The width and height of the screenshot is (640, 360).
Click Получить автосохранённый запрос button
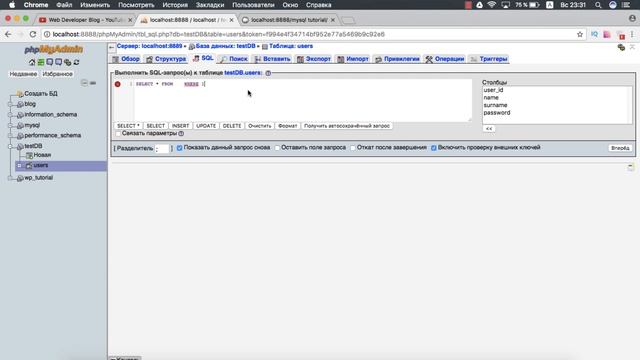click(347, 126)
